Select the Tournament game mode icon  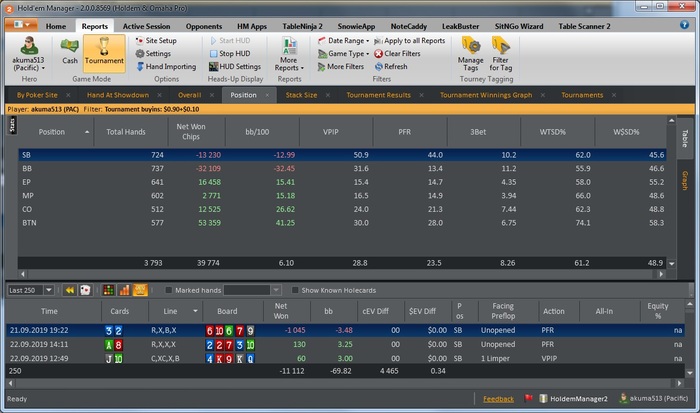(104, 52)
